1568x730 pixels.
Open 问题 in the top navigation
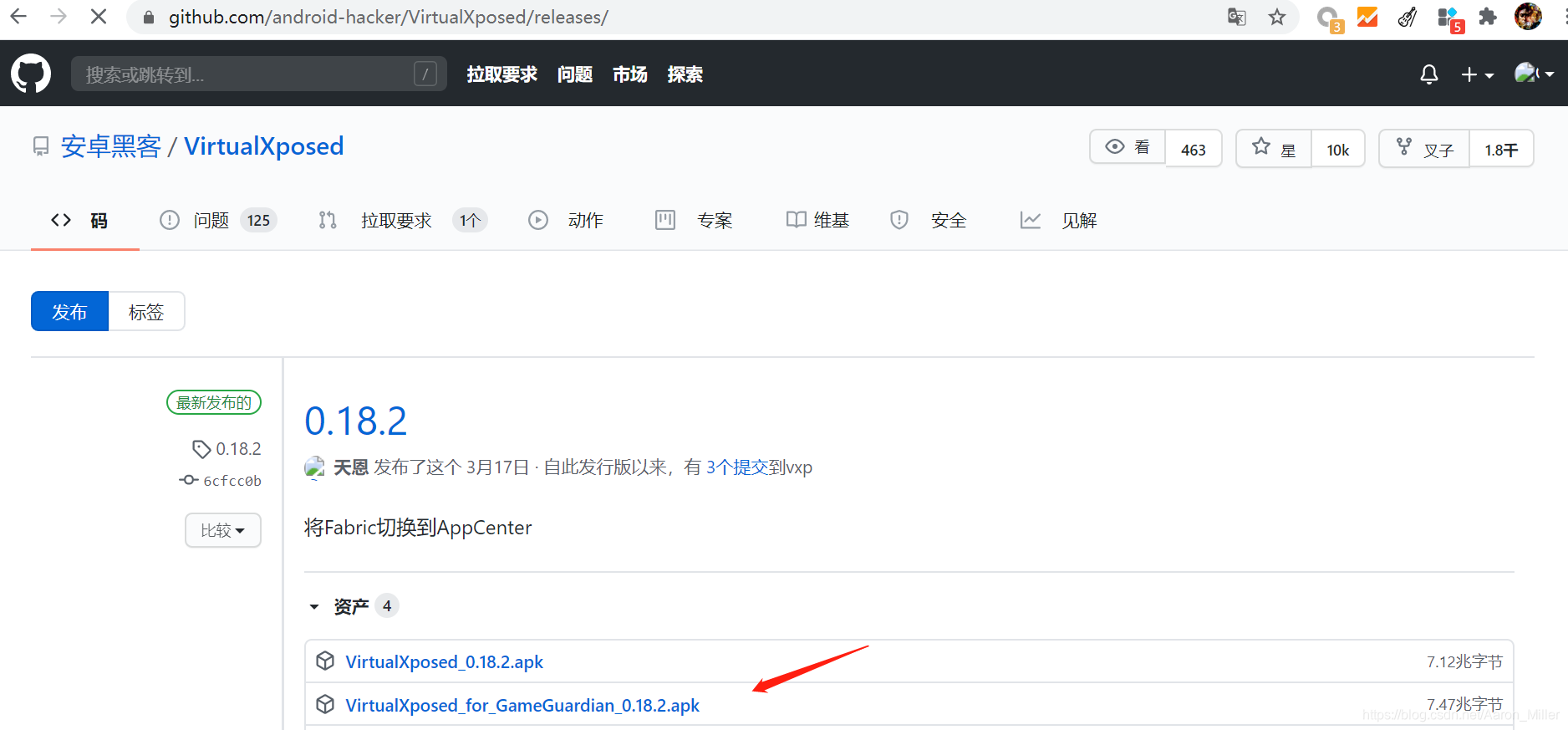(x=575, y=74)
